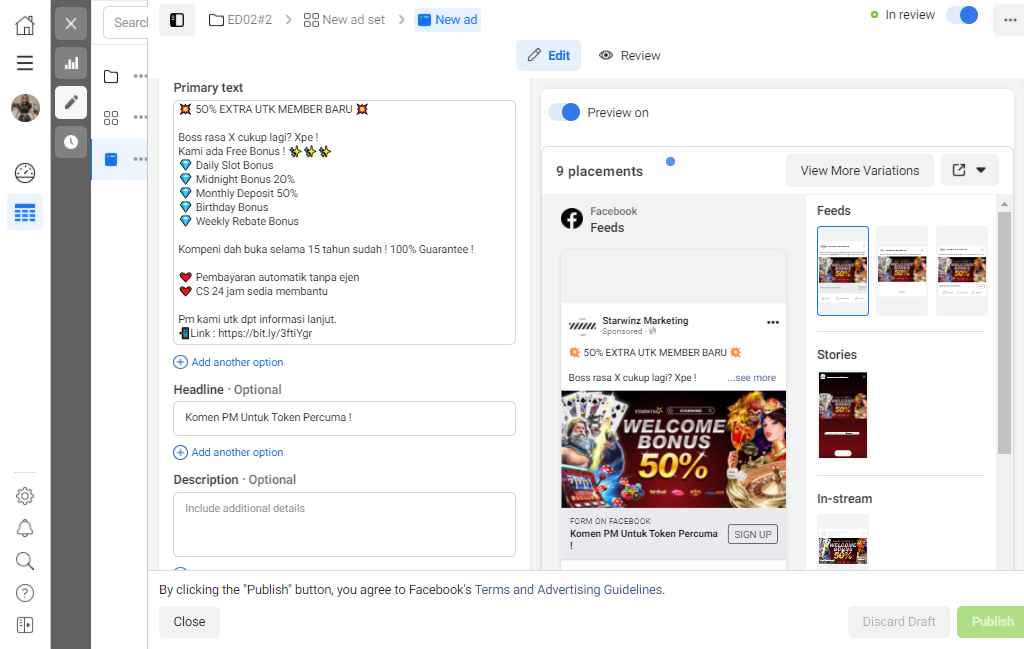Viewport: 1024px width, 649px height.
Task: Open the Terms and Advertising Guidelines link
Action: [568, 590]
